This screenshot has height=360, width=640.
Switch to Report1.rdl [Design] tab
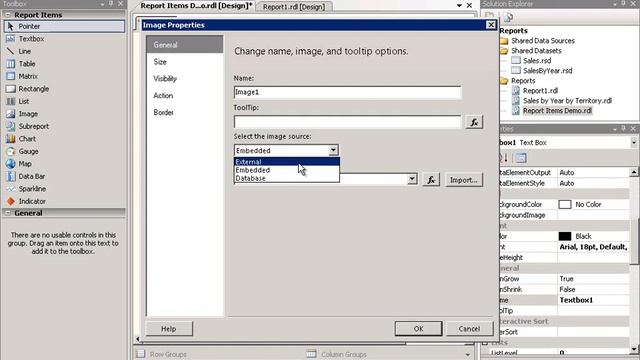click(x=294, y=7)
